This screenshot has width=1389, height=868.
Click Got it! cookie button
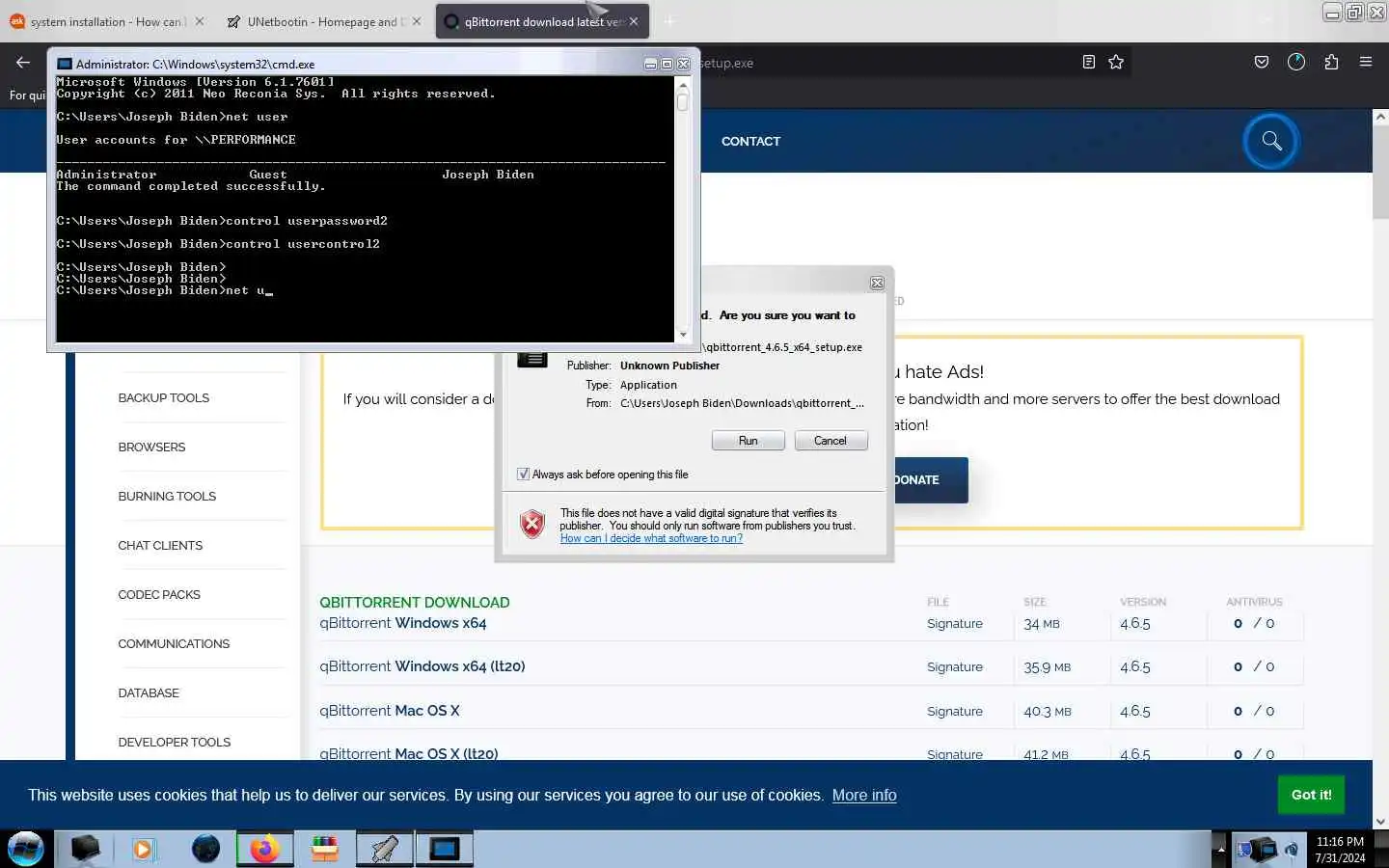pos(1311,795)
